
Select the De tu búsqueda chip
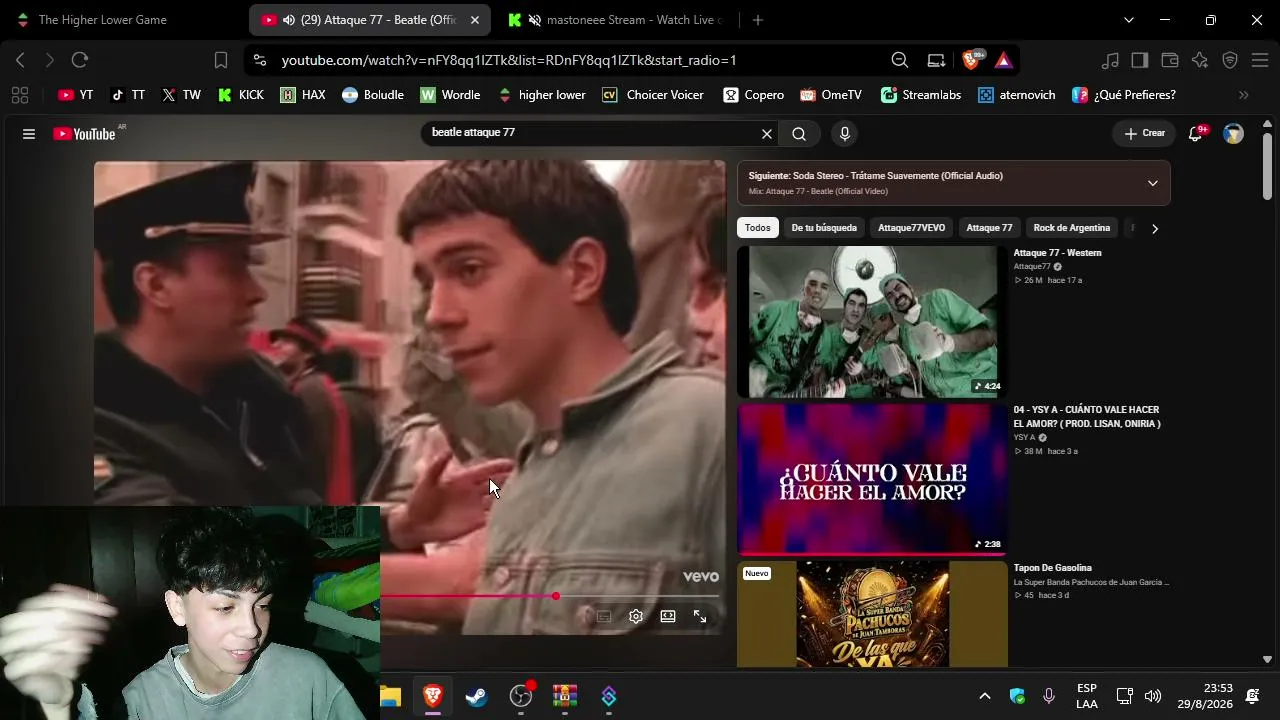pos(824,228)
